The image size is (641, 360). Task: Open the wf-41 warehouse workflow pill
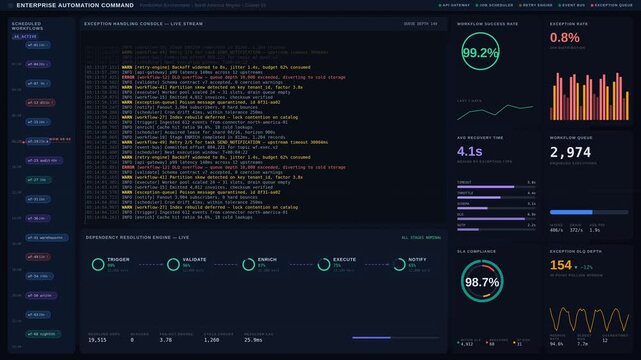pos(47,238)
